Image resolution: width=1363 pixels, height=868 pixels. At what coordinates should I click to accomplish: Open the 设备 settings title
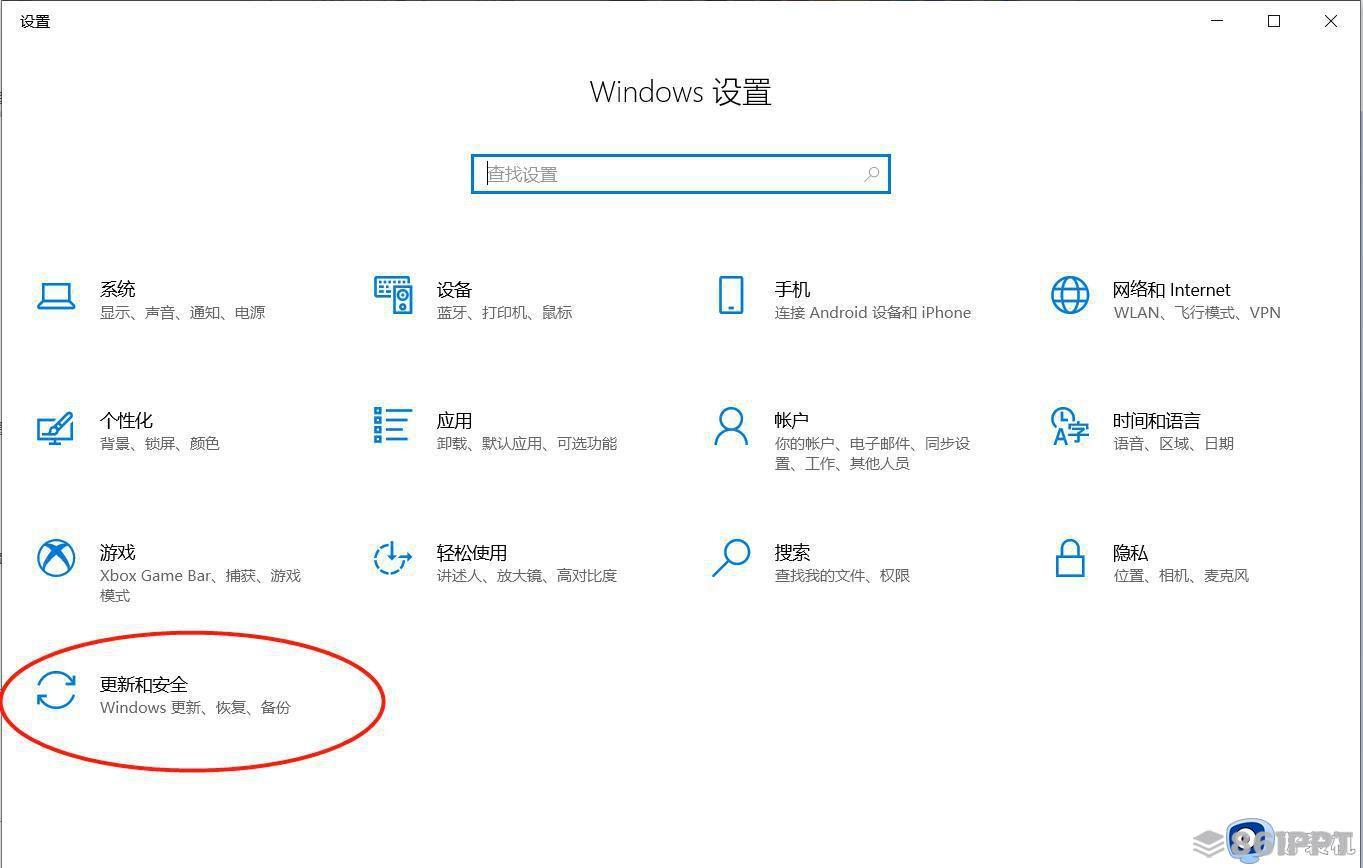(454, 289)
